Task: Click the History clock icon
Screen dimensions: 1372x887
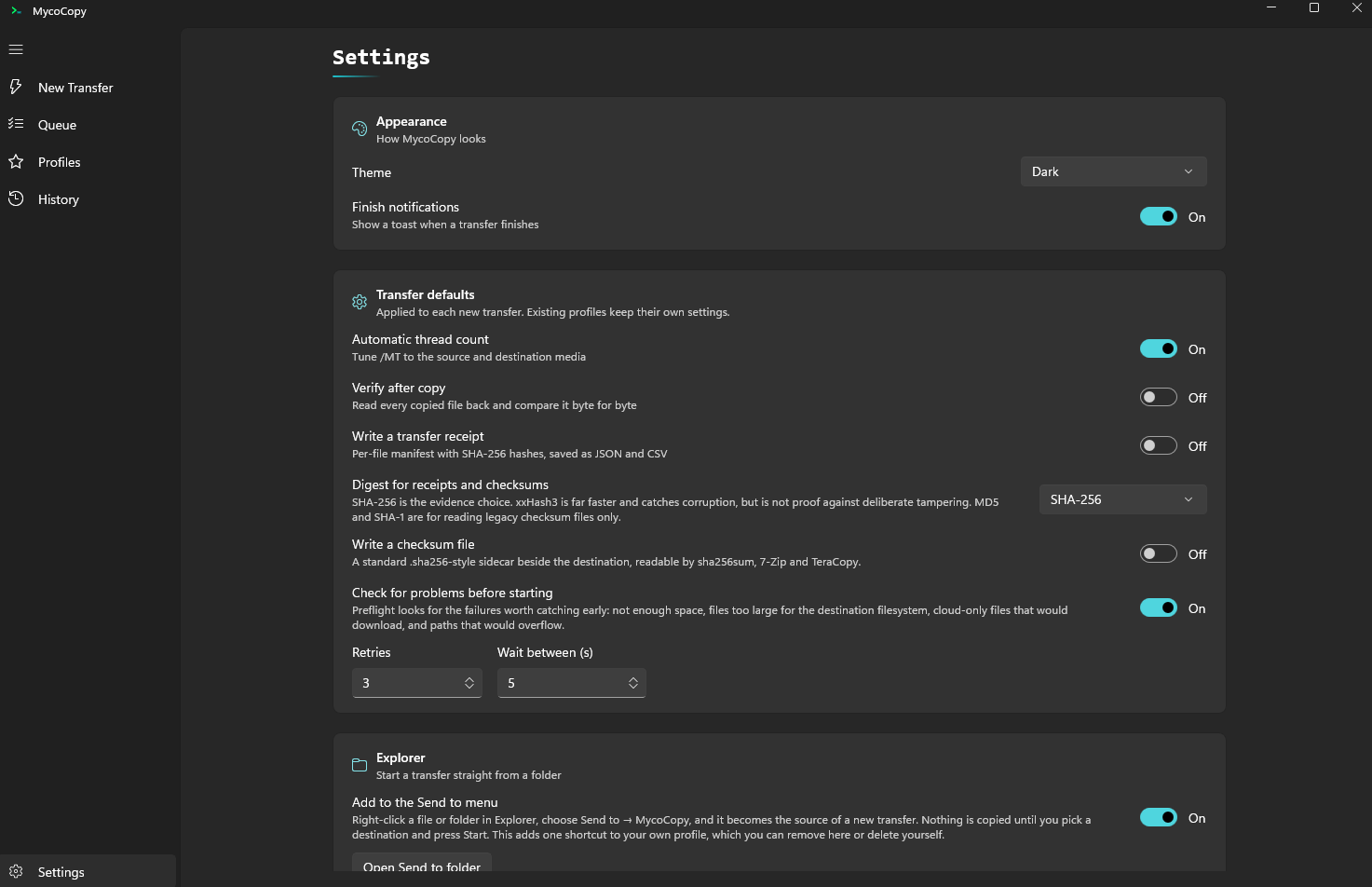Action: coord(16,198)
